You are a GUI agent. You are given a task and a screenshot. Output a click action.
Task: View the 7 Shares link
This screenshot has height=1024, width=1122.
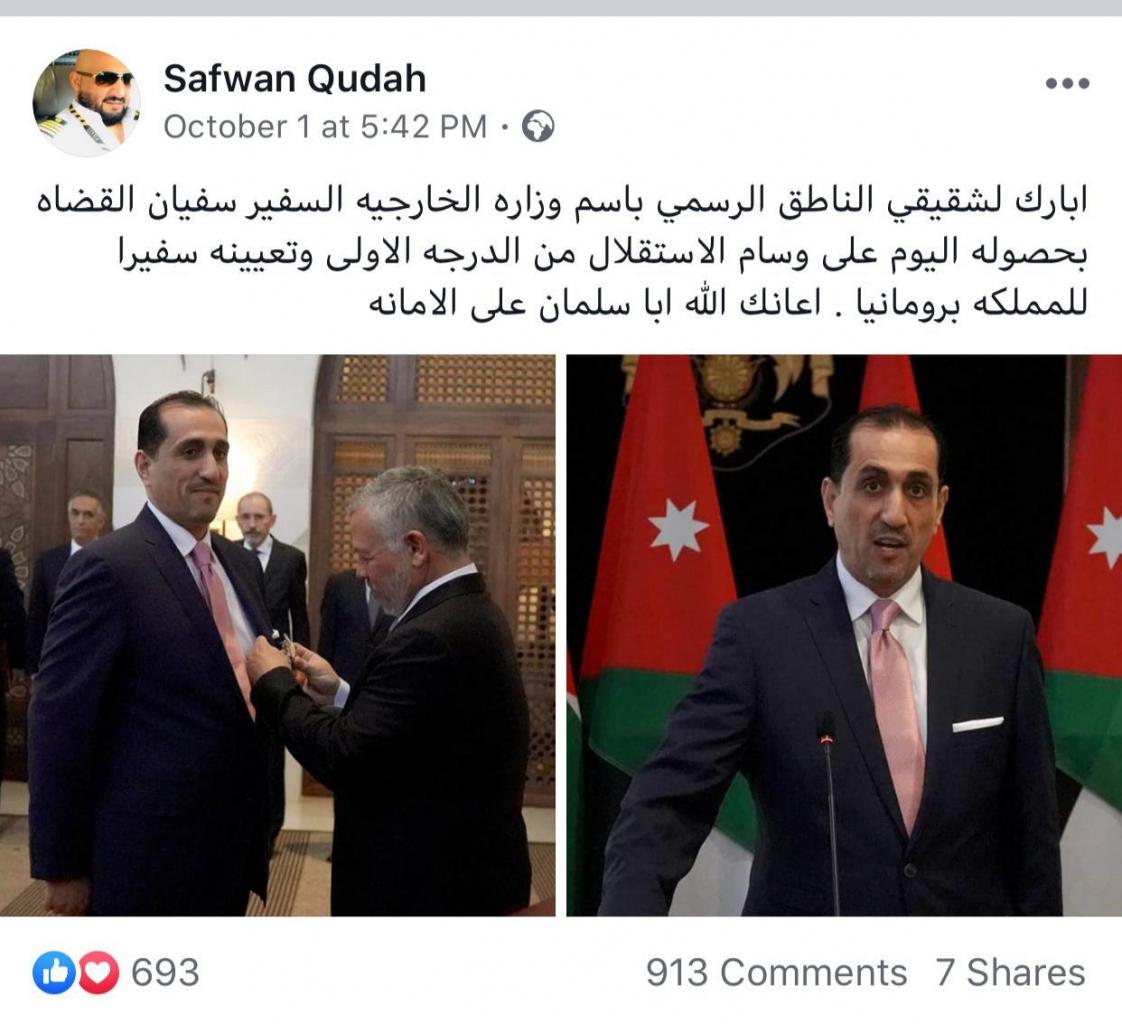click(x=1010, y=973)
